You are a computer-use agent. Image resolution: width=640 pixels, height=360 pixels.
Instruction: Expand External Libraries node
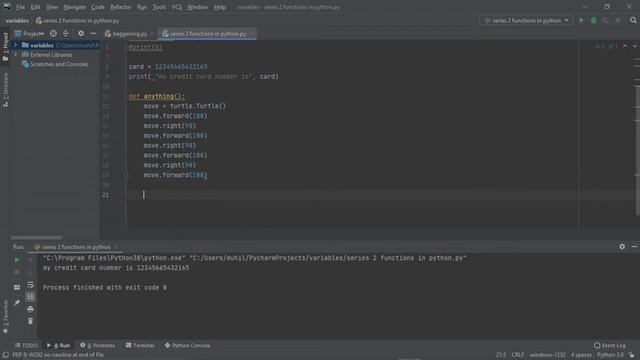click(16, 55)
